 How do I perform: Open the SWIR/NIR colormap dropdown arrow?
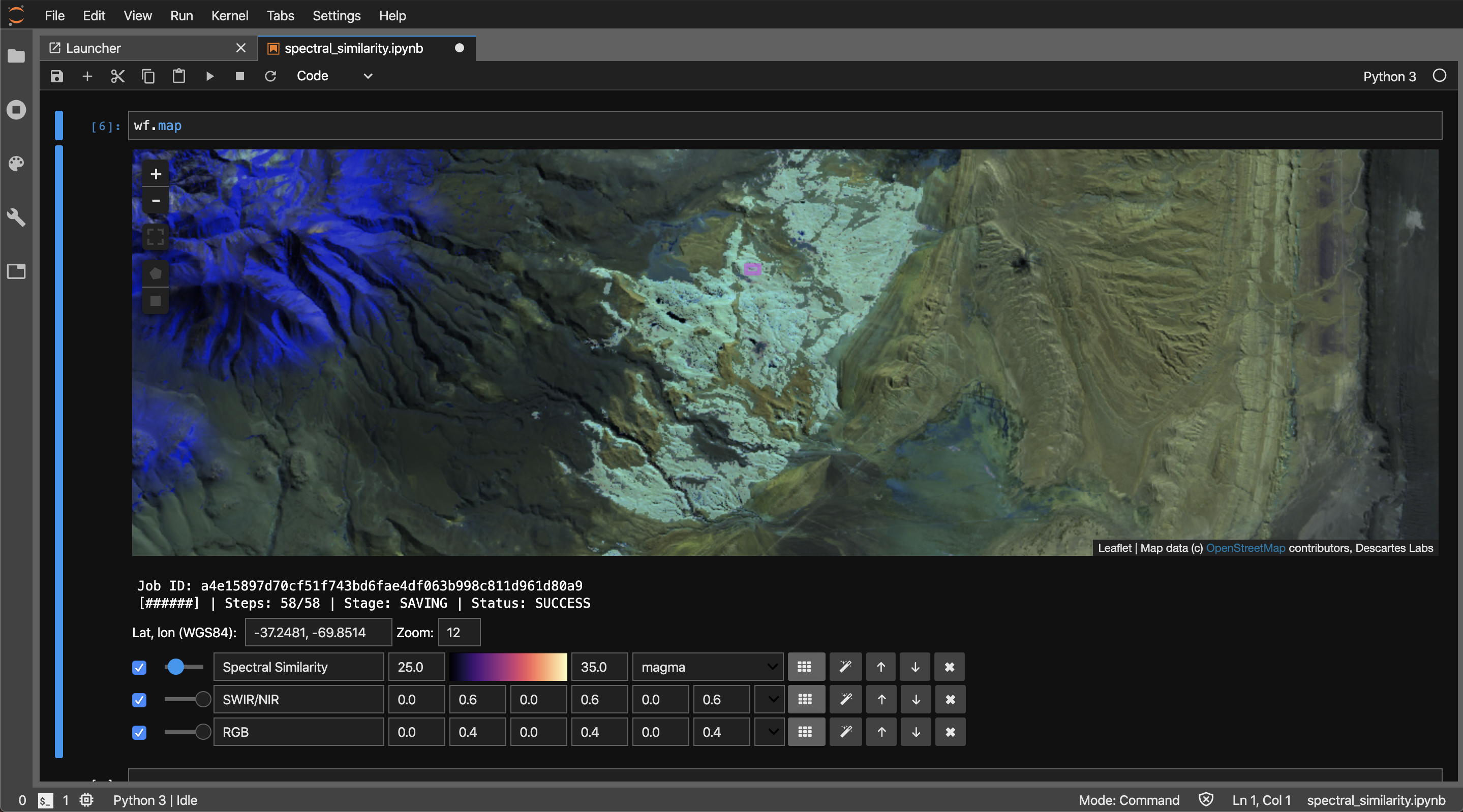tap(770, 700)
